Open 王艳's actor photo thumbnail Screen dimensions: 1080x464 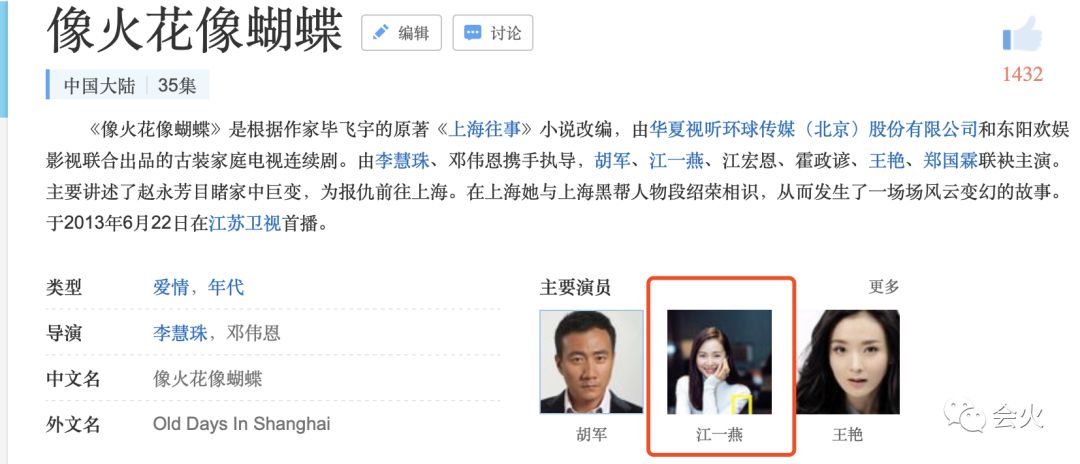click(847, 361)
